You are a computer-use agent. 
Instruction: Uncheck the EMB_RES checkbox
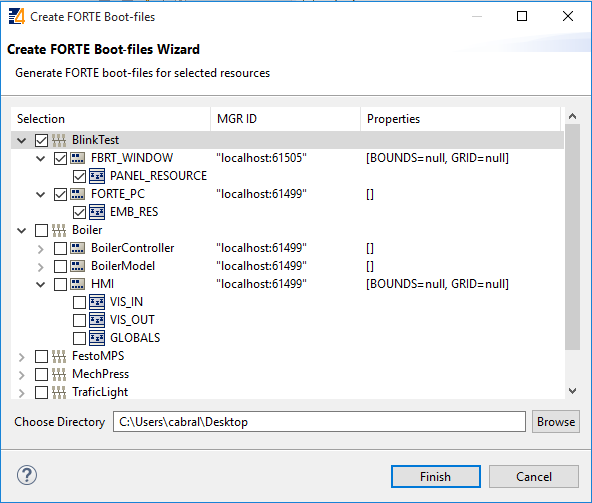pos(79,212)
